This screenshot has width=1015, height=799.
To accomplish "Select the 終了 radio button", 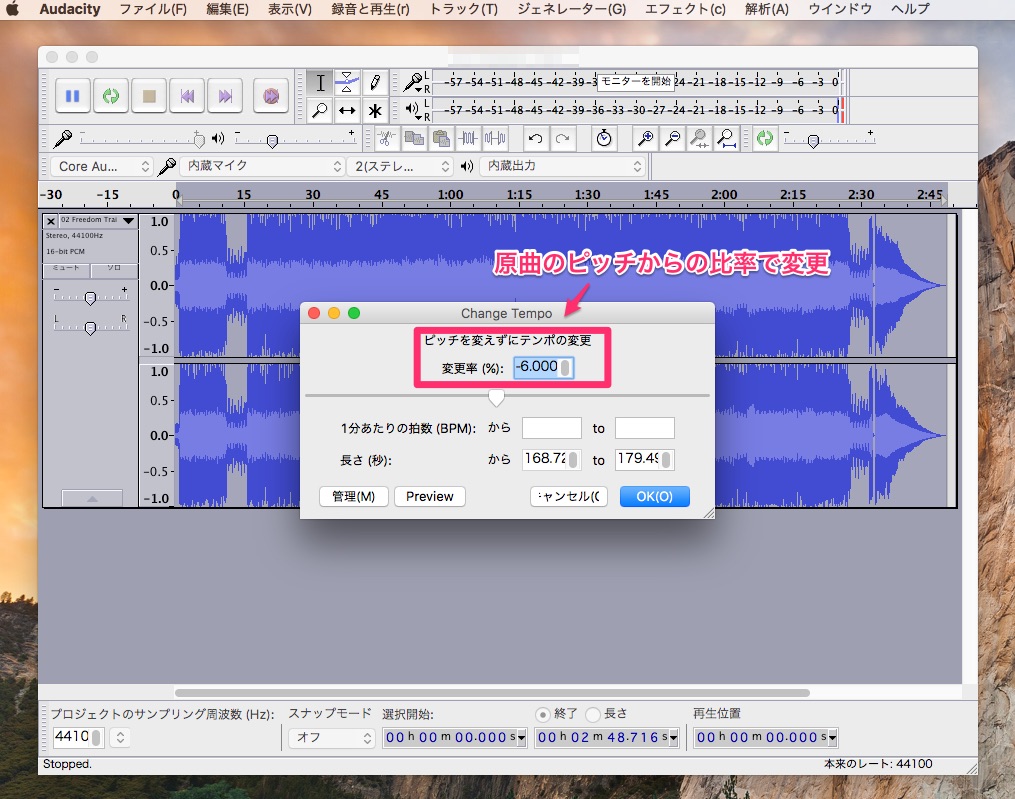I will point(542,714).
